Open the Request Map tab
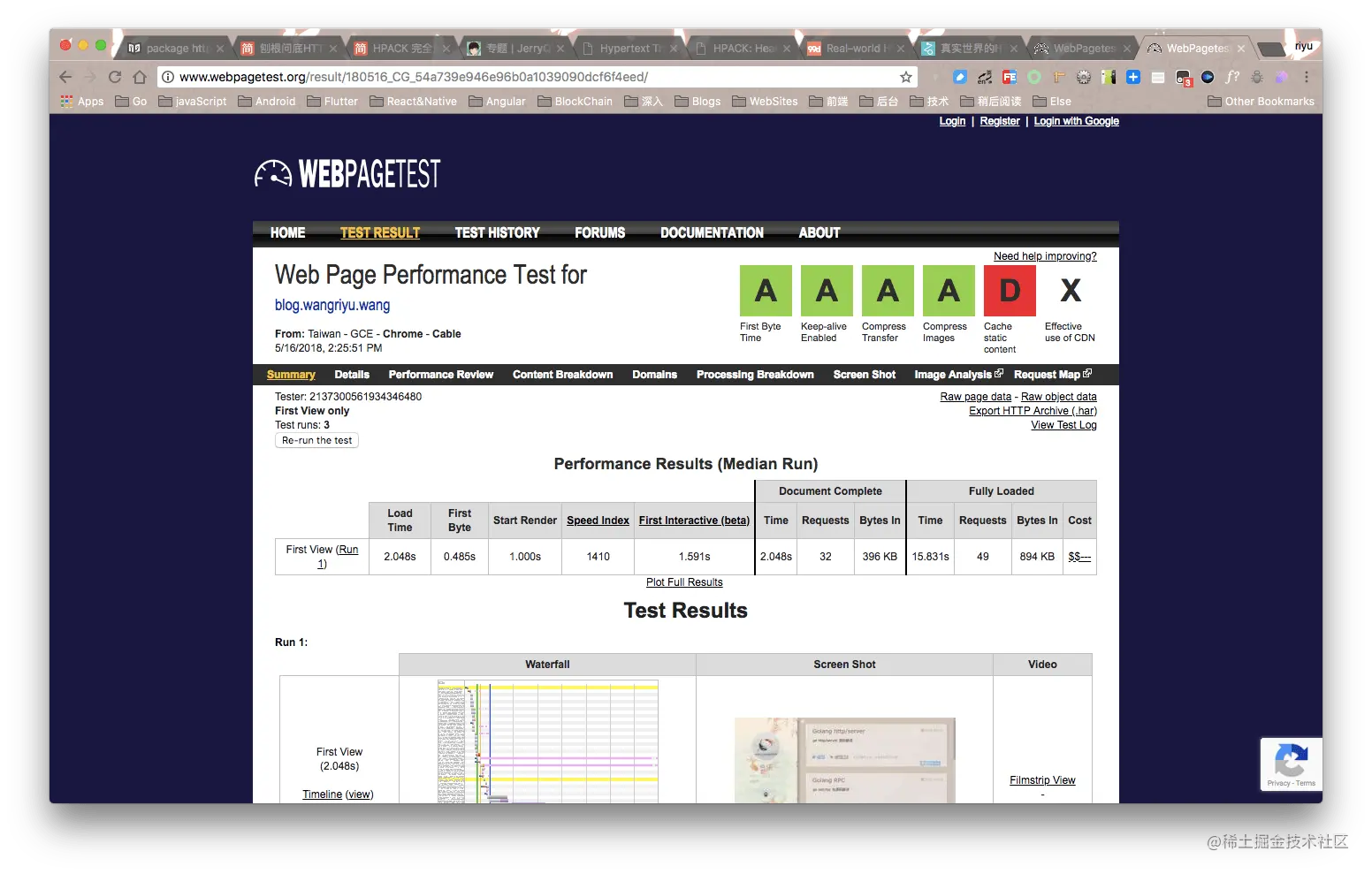Image resolution: width=1372 pixels, height=874 pixels. (1053, 375)
